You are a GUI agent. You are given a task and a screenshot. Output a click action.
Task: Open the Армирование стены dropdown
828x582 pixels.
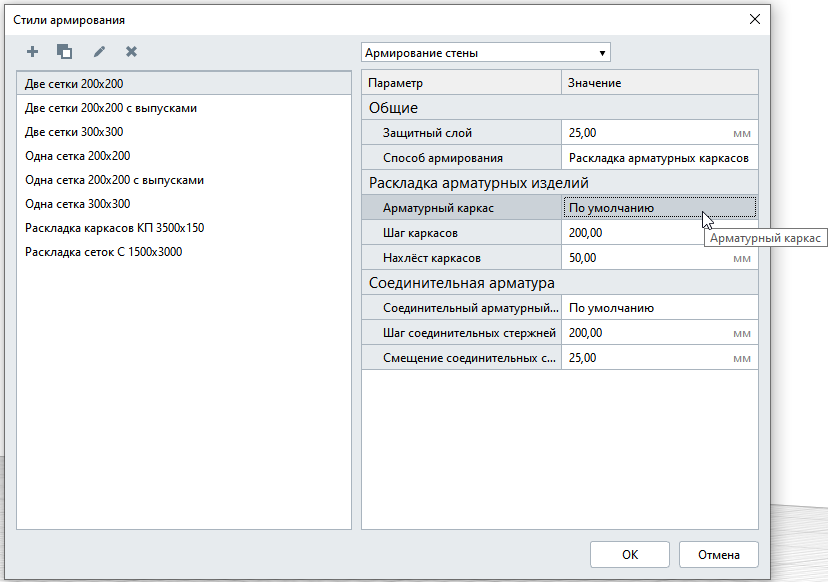click(485, 53)
